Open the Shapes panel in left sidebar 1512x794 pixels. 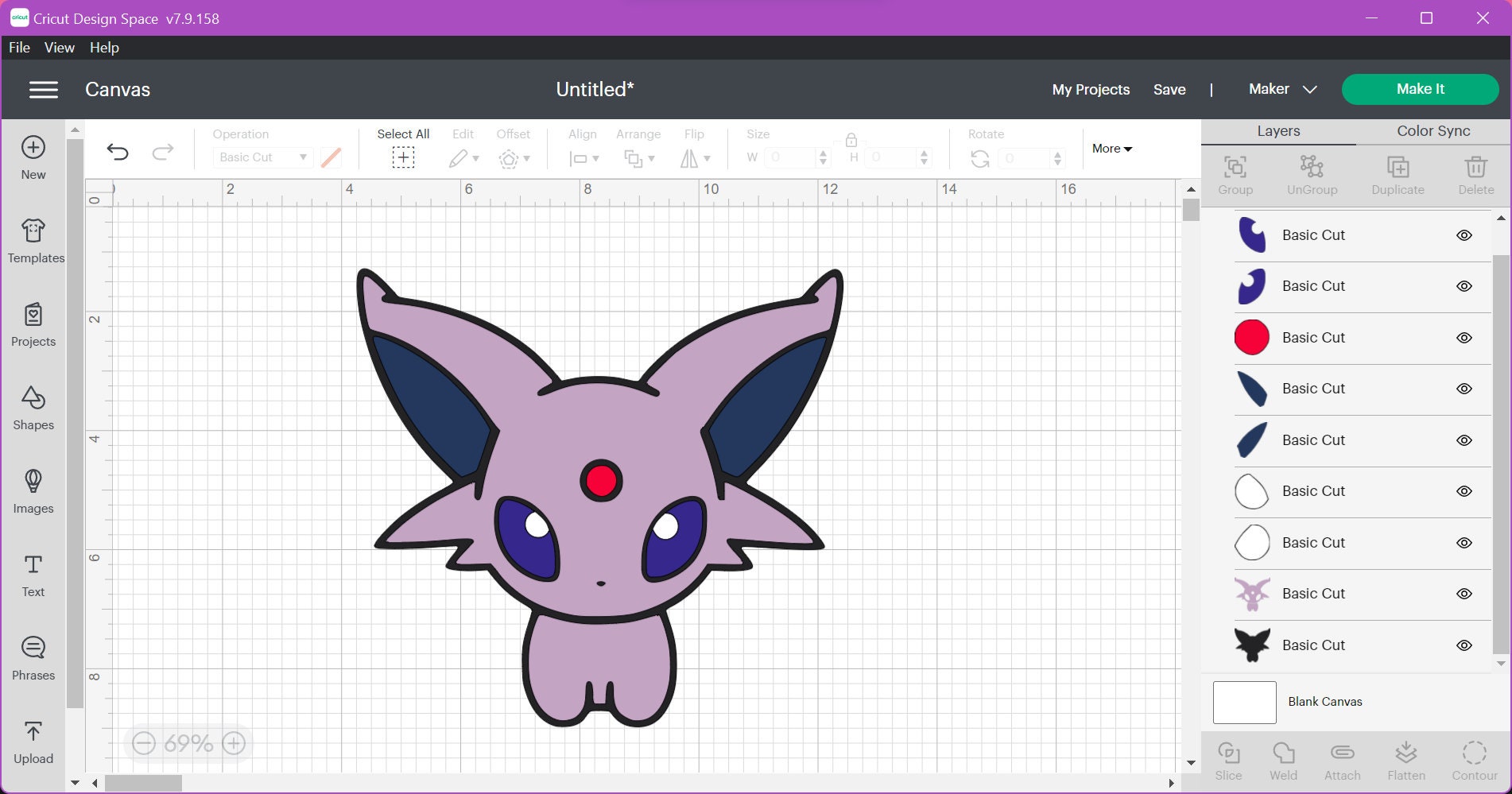tap(33, 407)
